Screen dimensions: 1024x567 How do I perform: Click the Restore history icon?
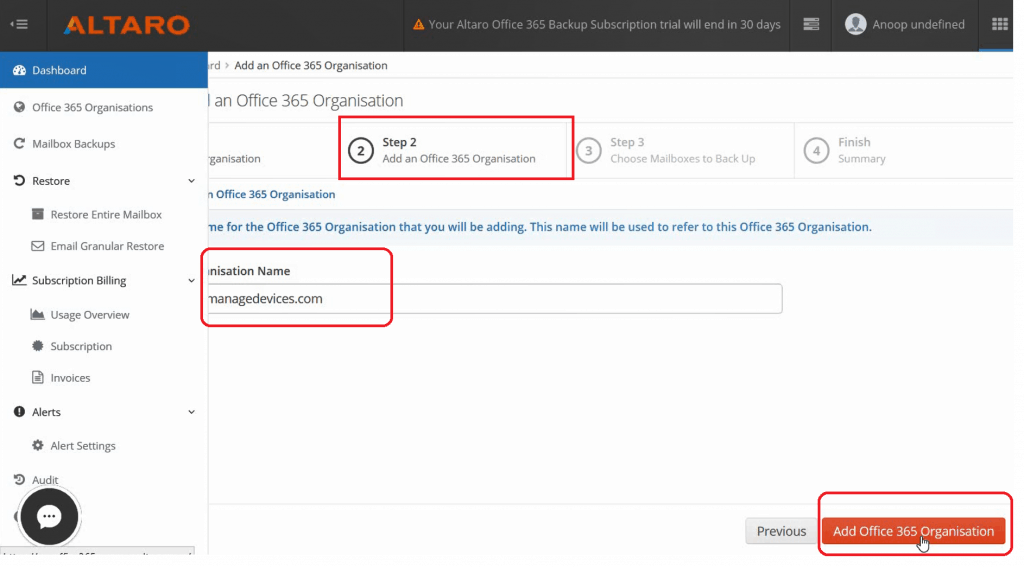tap(19, 180)
